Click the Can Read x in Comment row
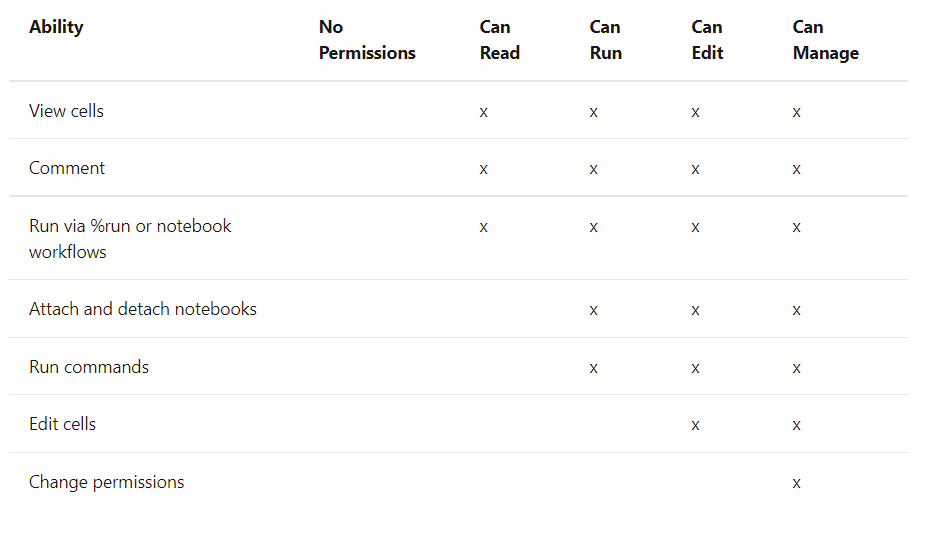The height and width of the screenshot is (539, 936). pos(484,170)
